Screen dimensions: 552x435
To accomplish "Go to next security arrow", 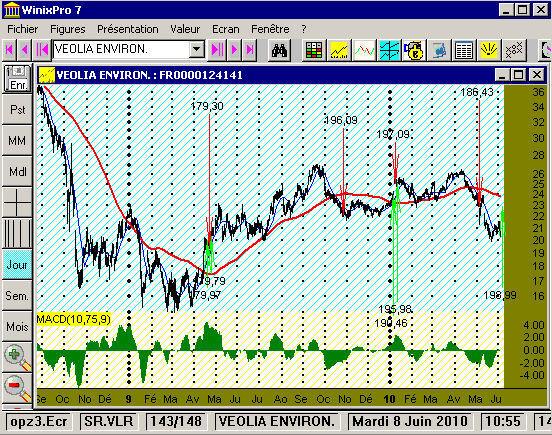I will [234, 50].
